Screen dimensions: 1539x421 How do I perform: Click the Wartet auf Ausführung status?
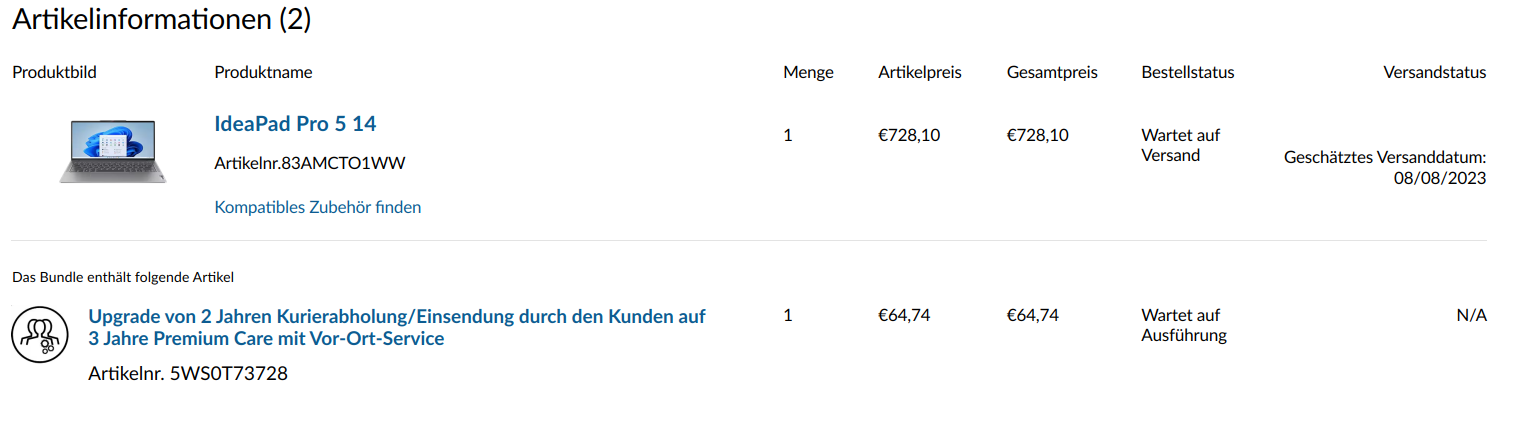(x=1183, y=325)
